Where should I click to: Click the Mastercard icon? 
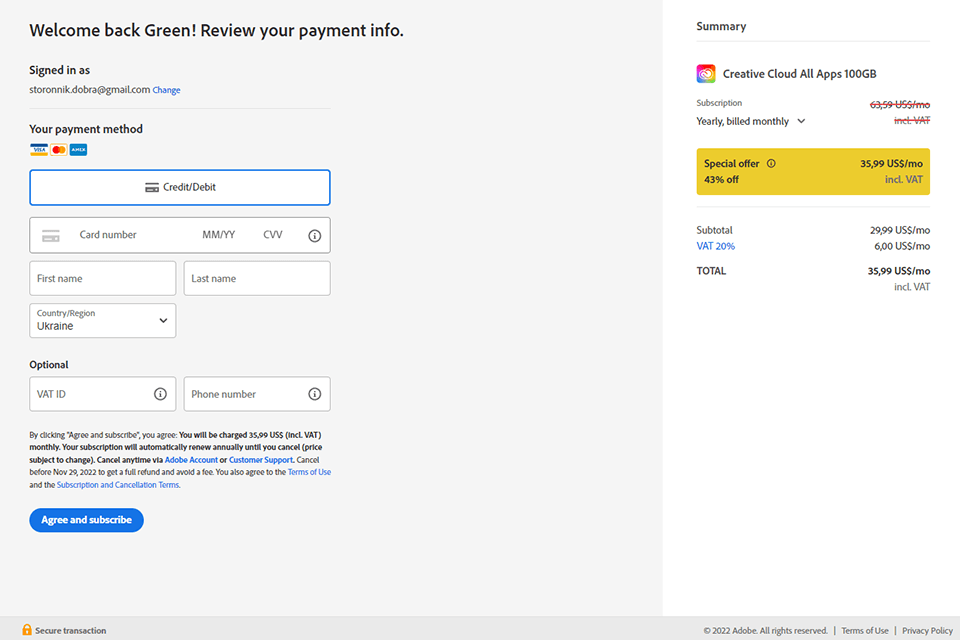point(59,150)
